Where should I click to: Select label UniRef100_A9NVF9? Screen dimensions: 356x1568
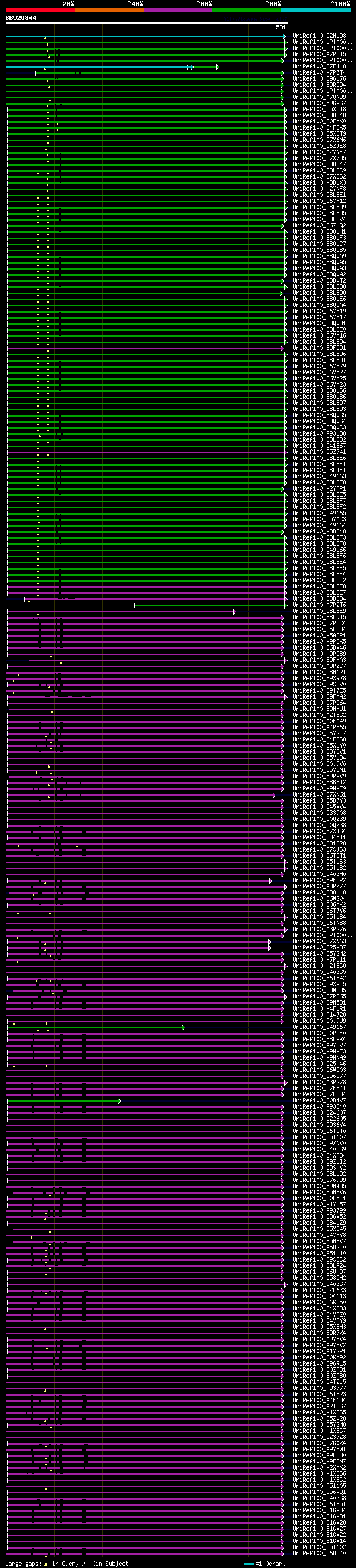coord(319,788)
